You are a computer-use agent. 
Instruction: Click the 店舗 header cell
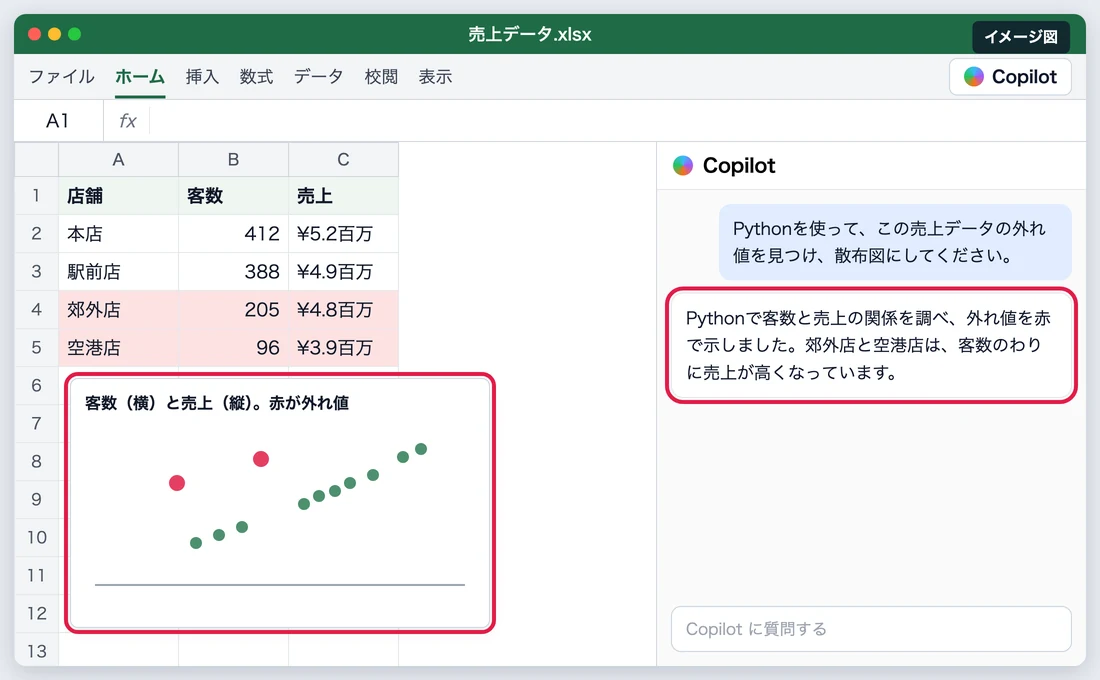pos(119,195)
